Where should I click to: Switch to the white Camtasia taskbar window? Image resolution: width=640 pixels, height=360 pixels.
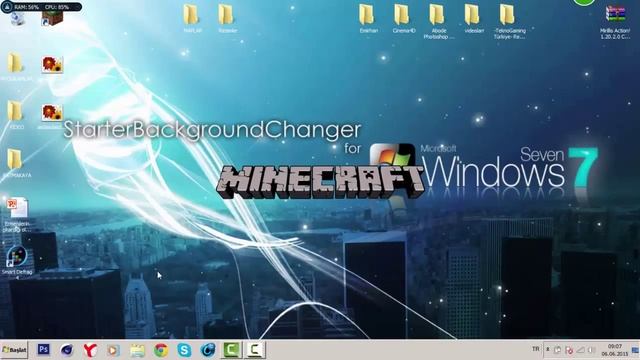click(x=255, y=350)
